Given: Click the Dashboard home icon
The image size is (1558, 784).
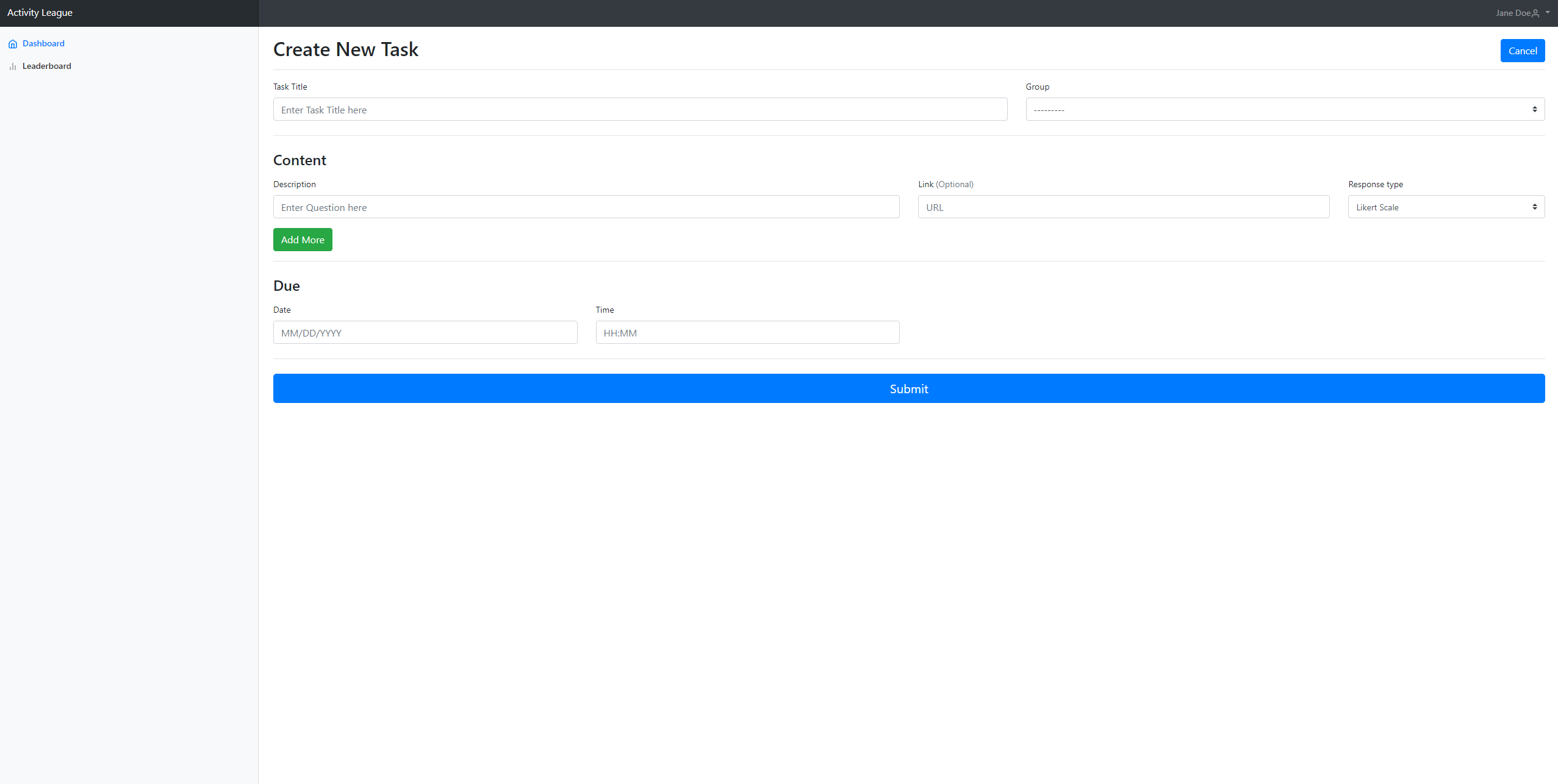Looking at the screenshot, I should (x=13, y=44).
